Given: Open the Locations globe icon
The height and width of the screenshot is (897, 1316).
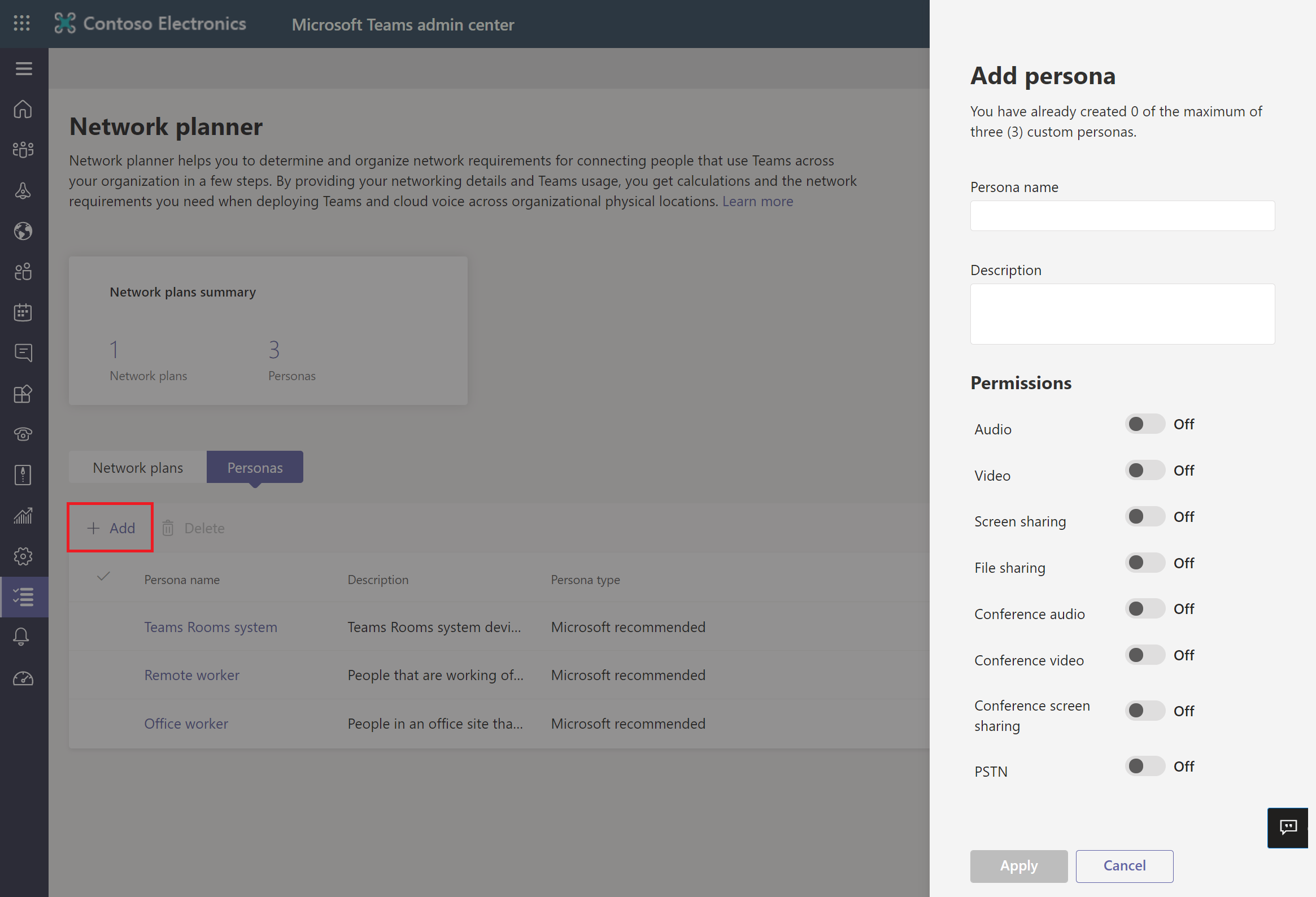Looking at the screenshot, I should click(23, 231).
